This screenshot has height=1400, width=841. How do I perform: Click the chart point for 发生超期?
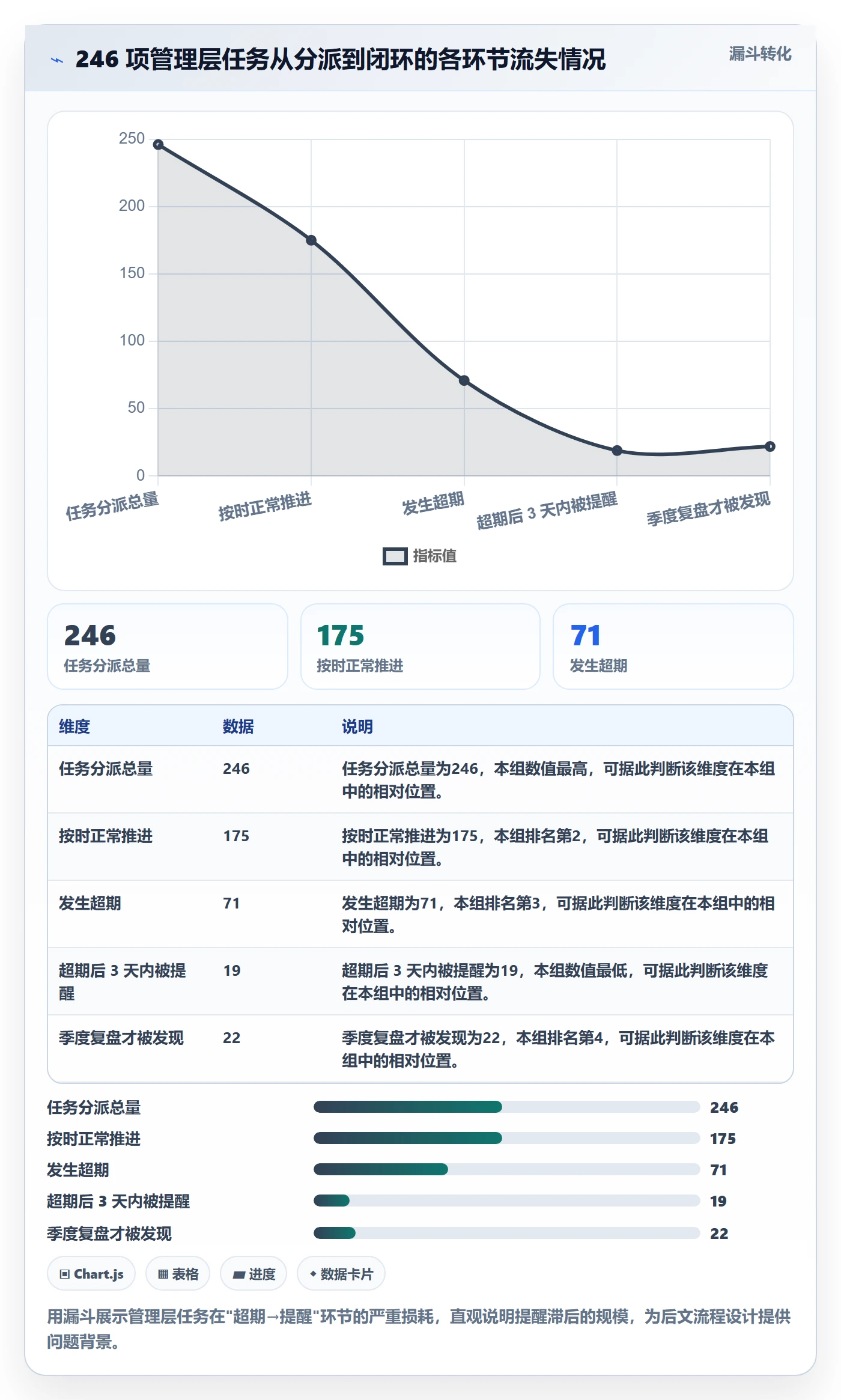coord(464,380)
